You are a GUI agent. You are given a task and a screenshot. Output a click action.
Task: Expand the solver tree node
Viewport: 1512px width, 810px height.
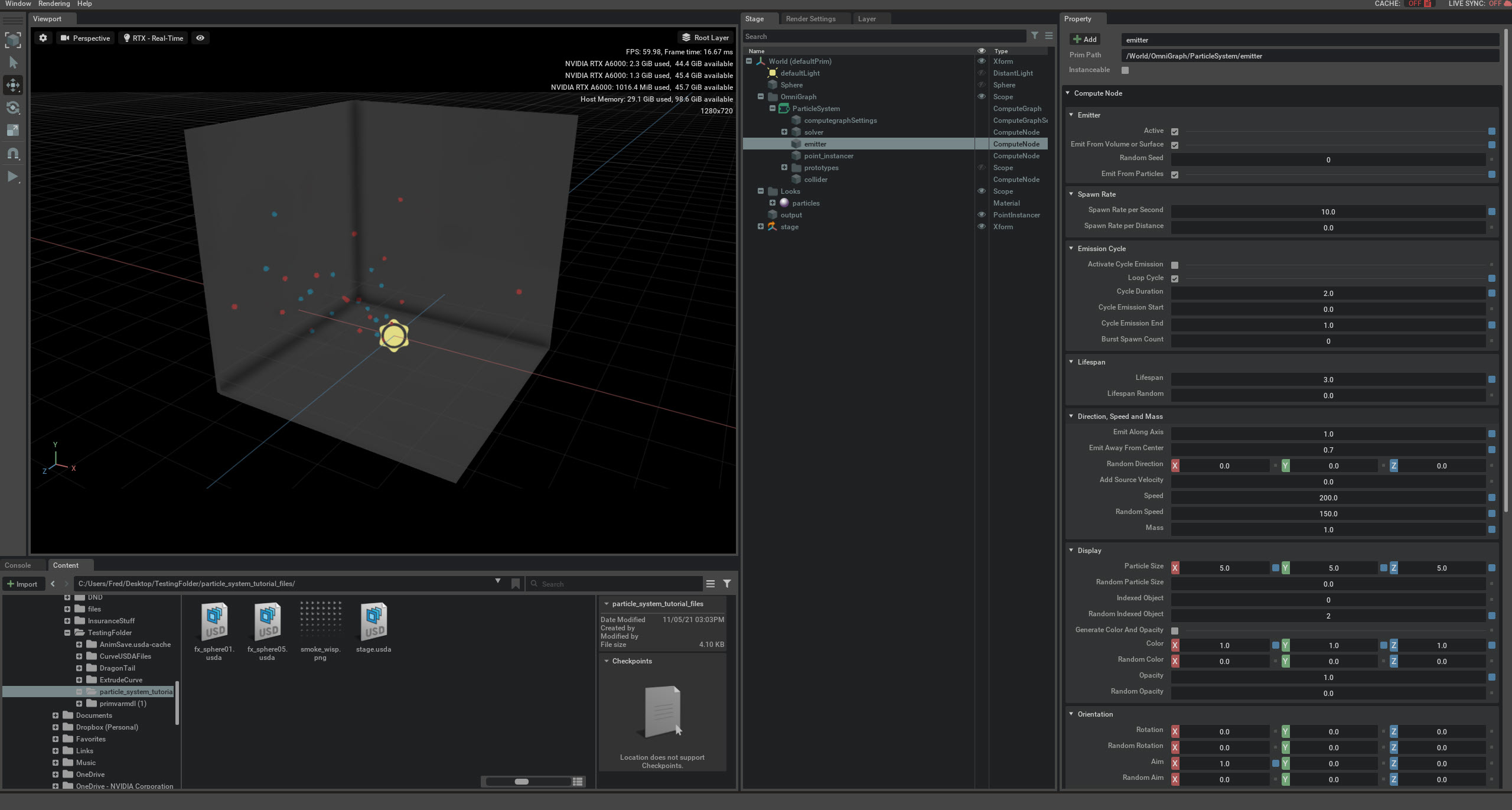(784, 132)
